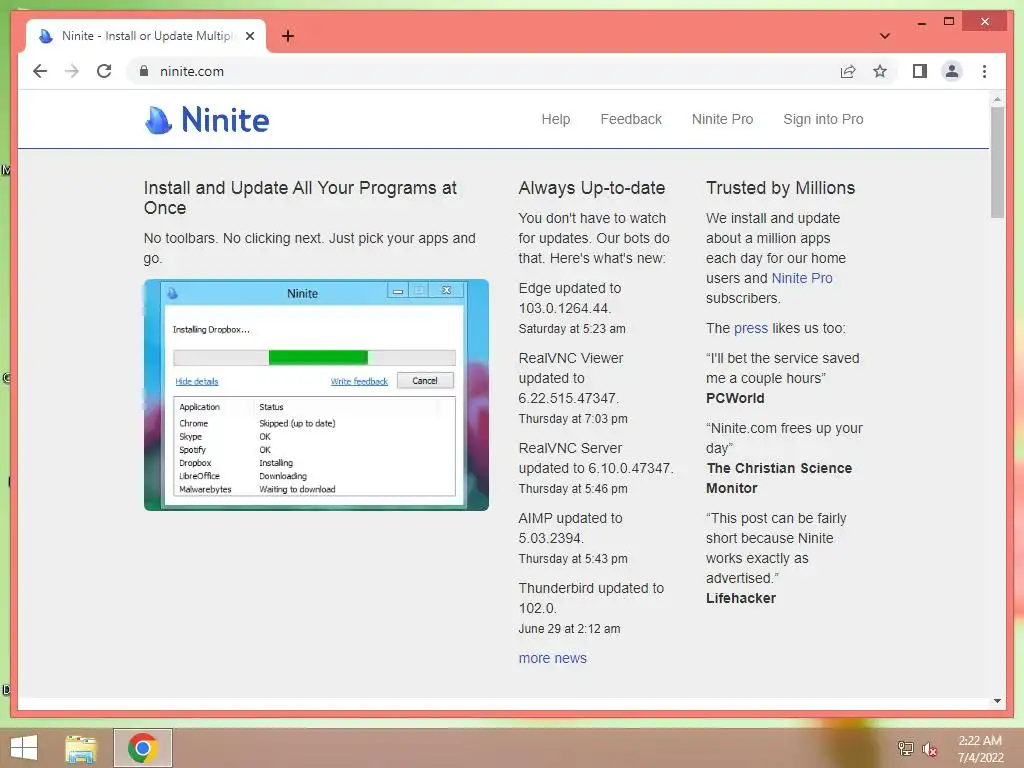Screen dimensions: 1024x768
Task: Click the page vertical scrollbar thumb
Action: point(997,162)
